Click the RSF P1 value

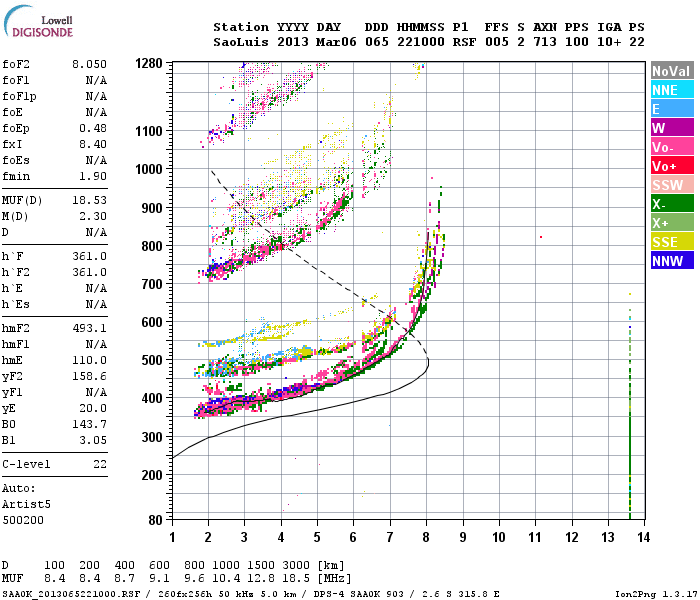click(x=464, y=42)
